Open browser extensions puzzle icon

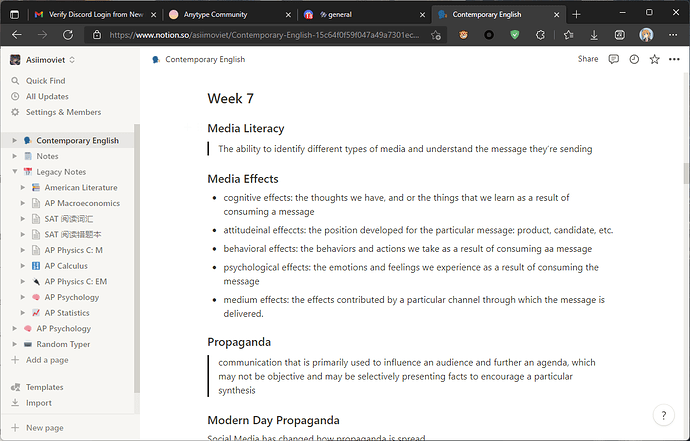coord(540,35)
